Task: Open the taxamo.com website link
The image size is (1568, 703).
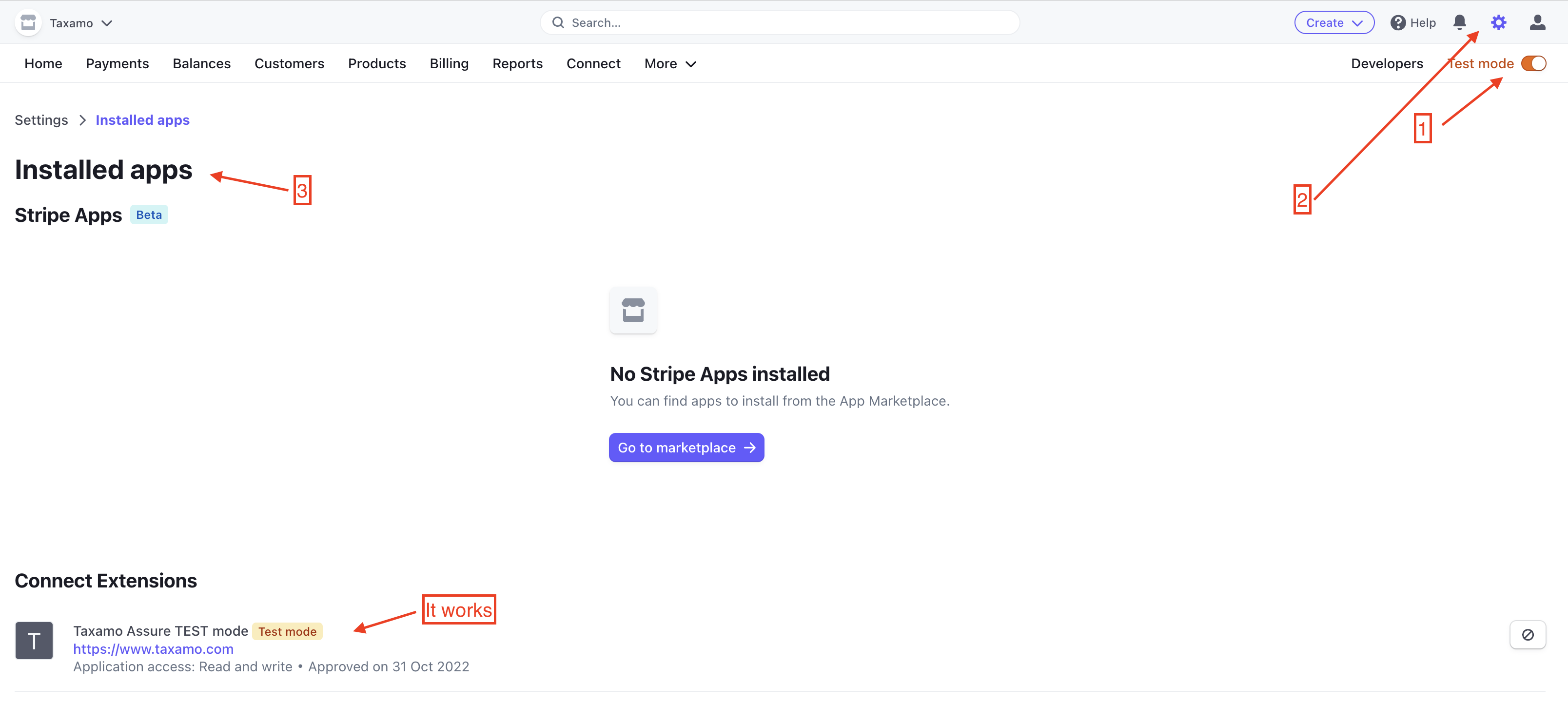Action: (154, 649)
